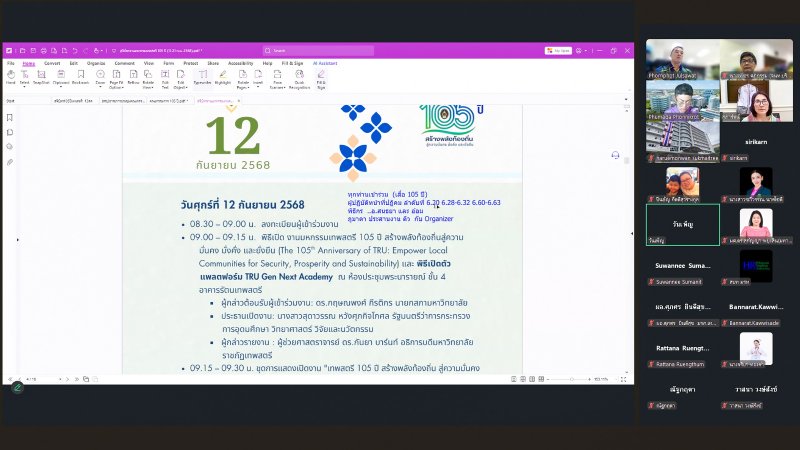
Task: Run Quick Recognition OCR
Action: 299,80
